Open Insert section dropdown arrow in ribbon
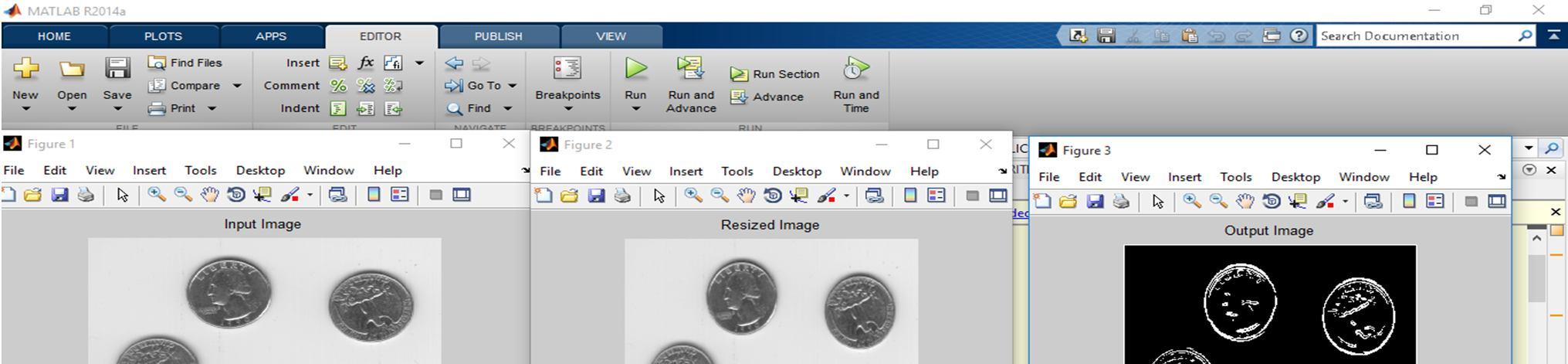The height and width of the screenshot is (364, 1568). coord(419,63)
